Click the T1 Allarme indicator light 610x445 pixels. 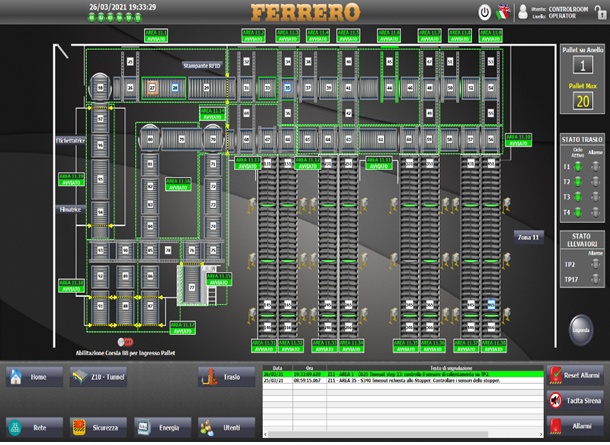[x=594, y=167]
